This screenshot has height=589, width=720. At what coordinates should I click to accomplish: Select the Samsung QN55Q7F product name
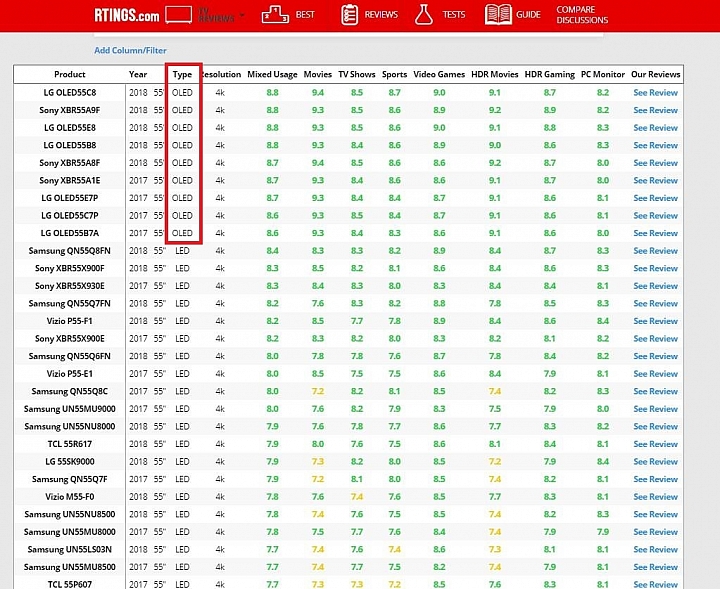click(x=70, y=479)
